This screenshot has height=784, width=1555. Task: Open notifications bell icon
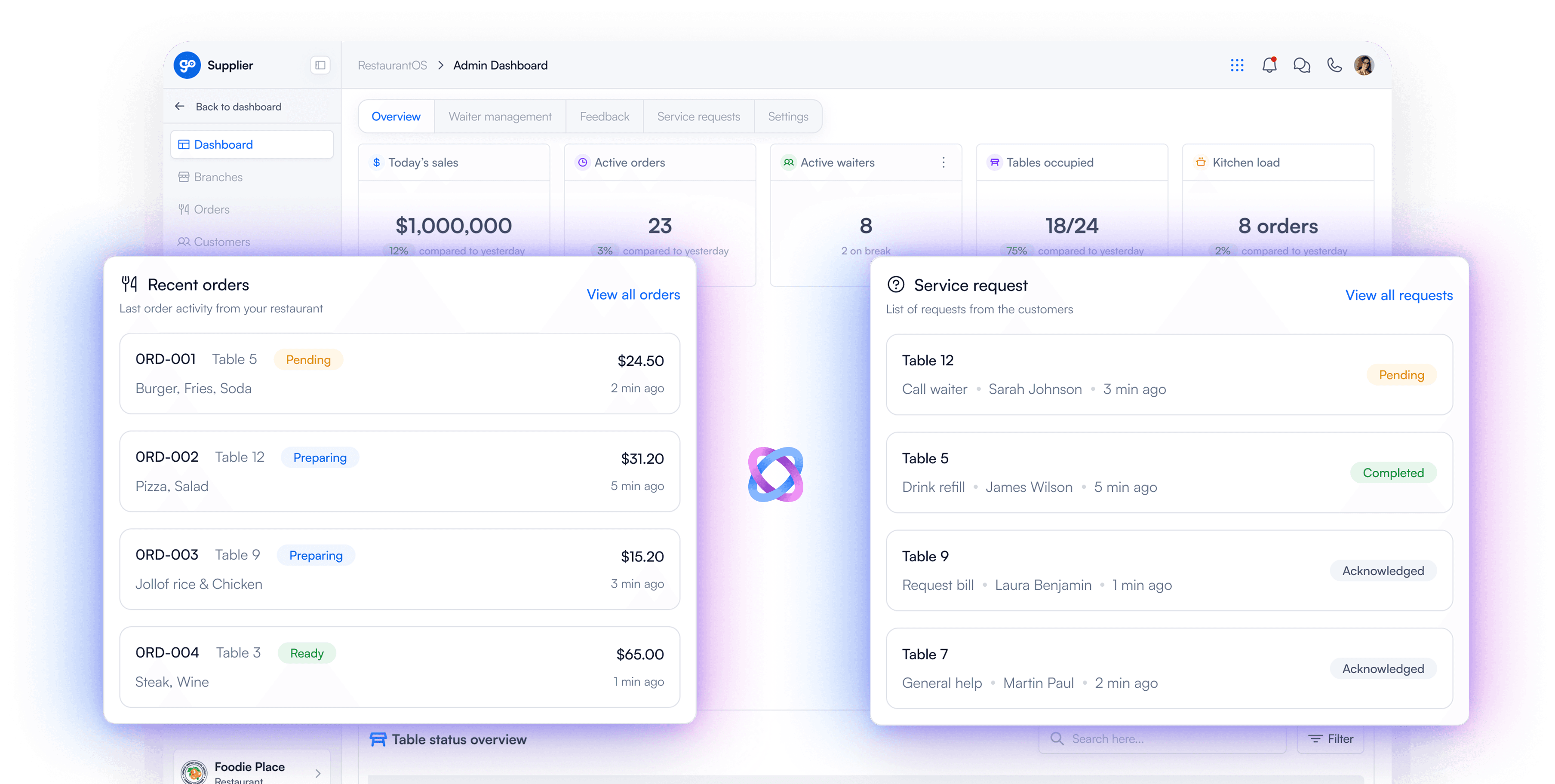tap(1269, 65)
